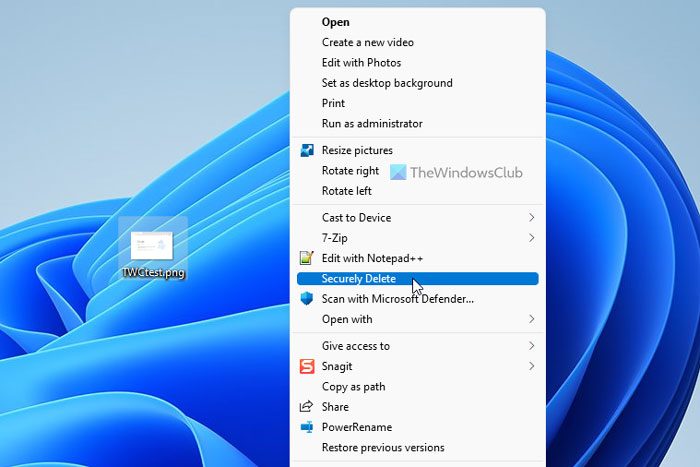Image resolution: width=700 pixels, height=467 pixels.
Task: Choose Edit with Photos
Action: (x=417, y=63)
